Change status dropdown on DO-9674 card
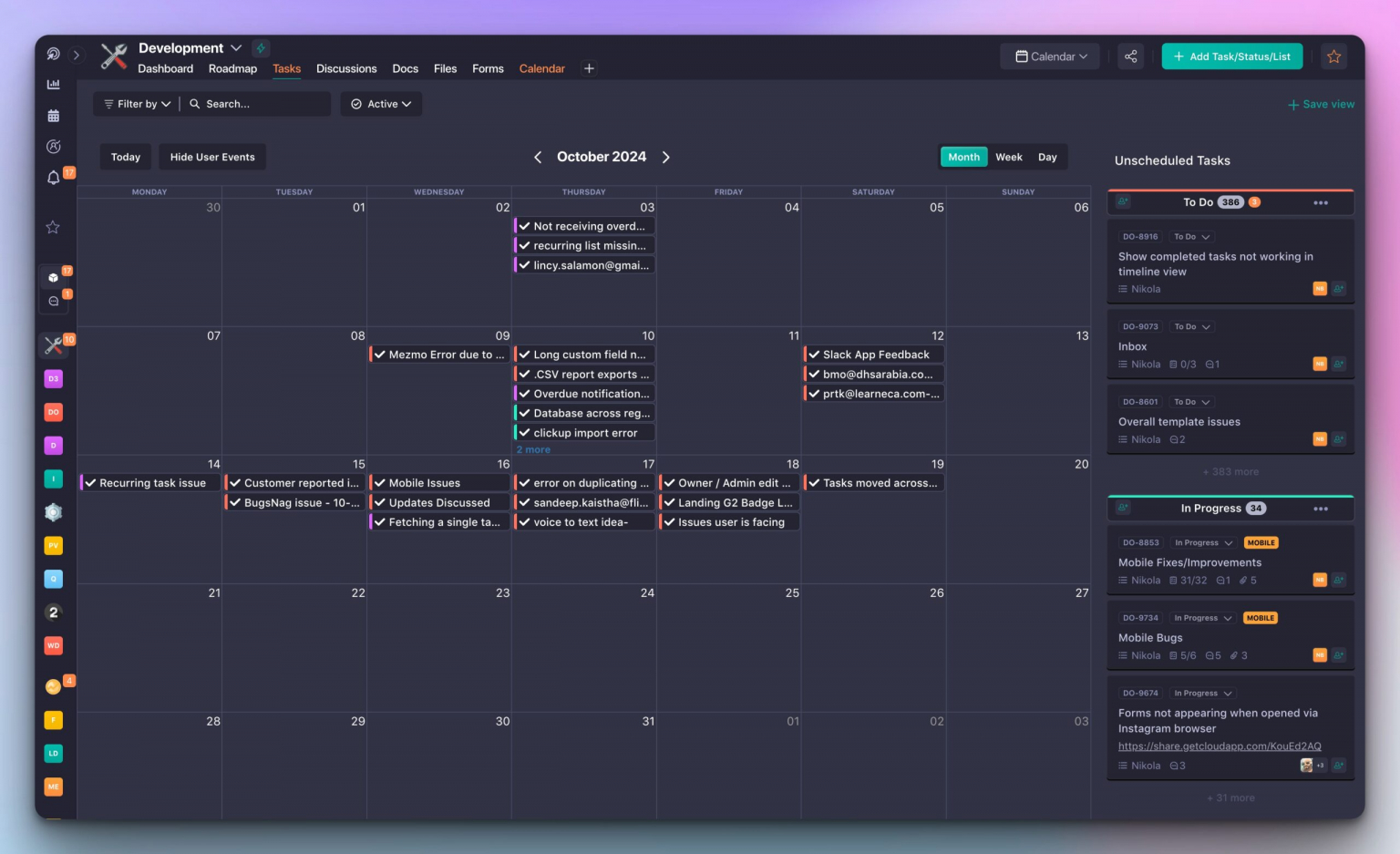Screen dimensions: 1400x854 (1203, 694)
